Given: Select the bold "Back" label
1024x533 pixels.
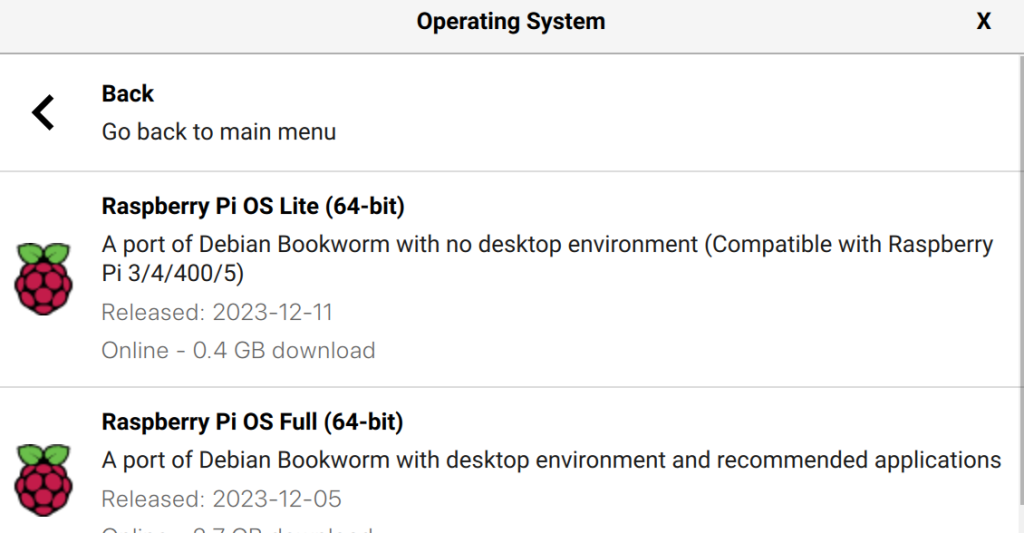Looking at the screenshot, I should click(128, 94).
